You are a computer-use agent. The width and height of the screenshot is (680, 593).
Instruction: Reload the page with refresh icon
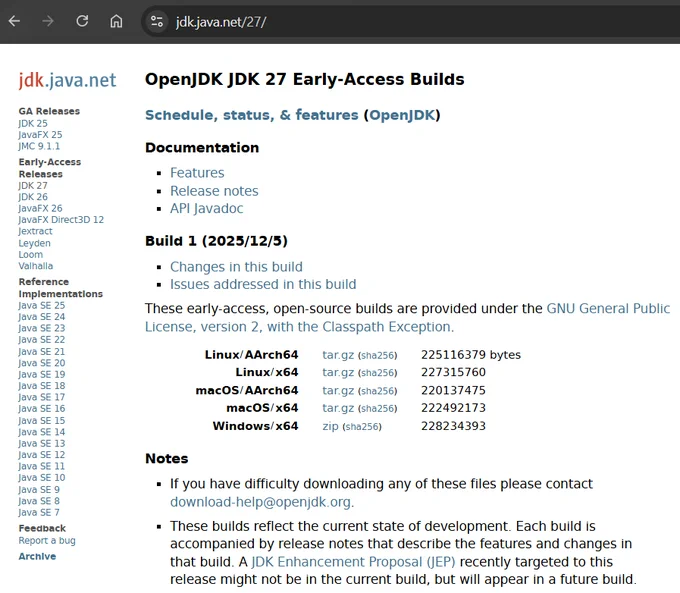click(82, 21)
